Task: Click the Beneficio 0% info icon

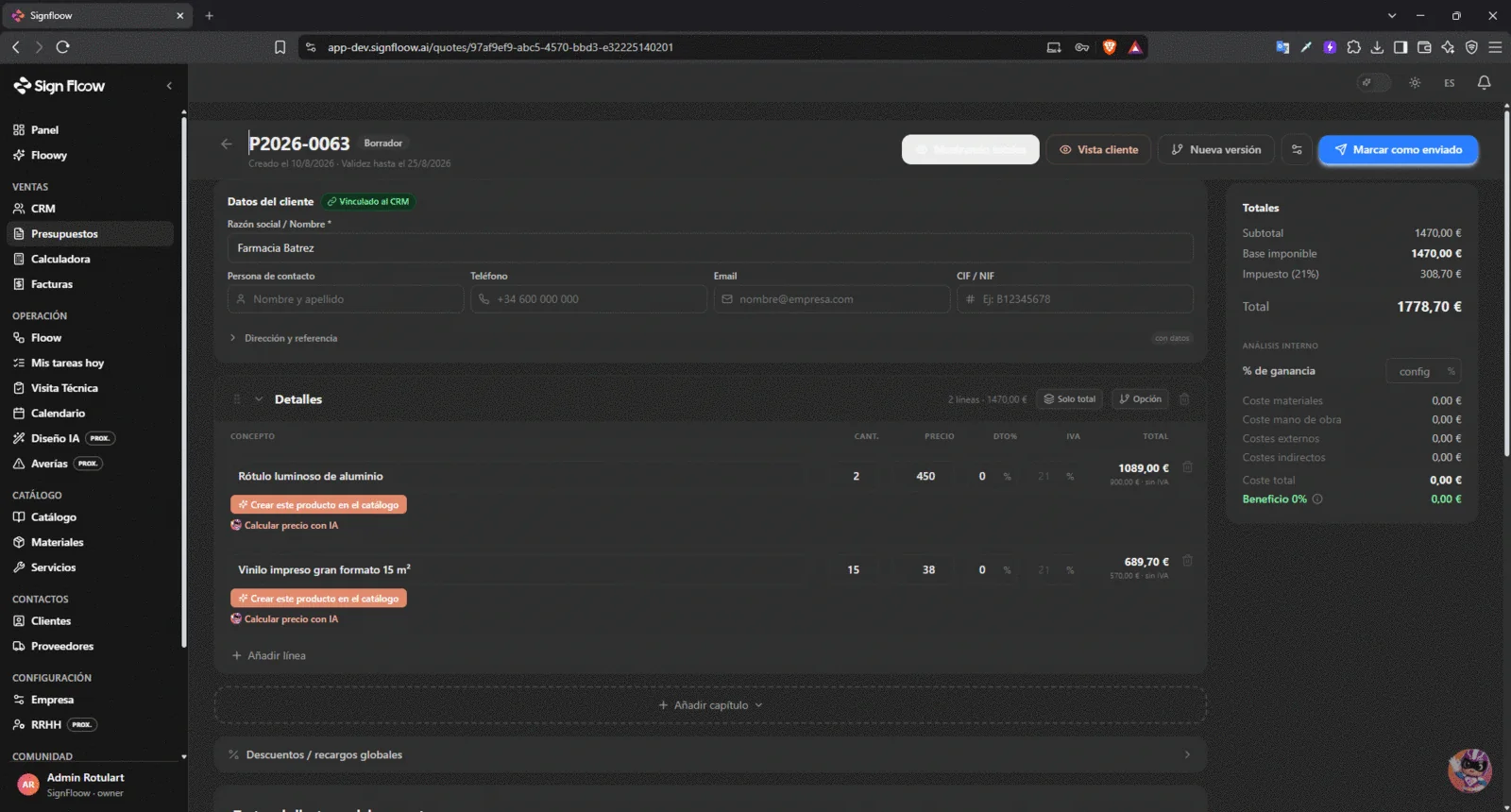Action: 1317,499
